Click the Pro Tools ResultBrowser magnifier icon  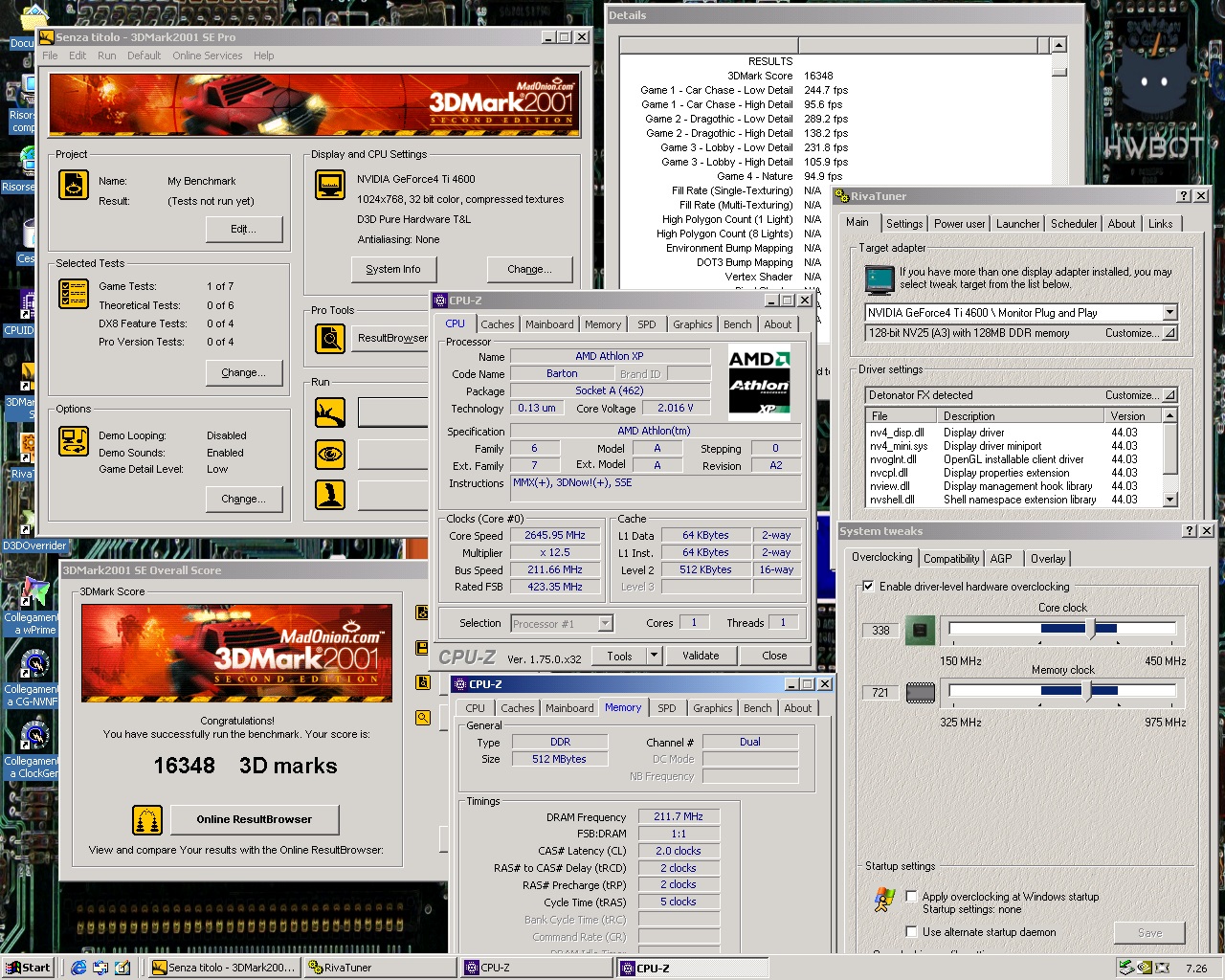[330, 338]
